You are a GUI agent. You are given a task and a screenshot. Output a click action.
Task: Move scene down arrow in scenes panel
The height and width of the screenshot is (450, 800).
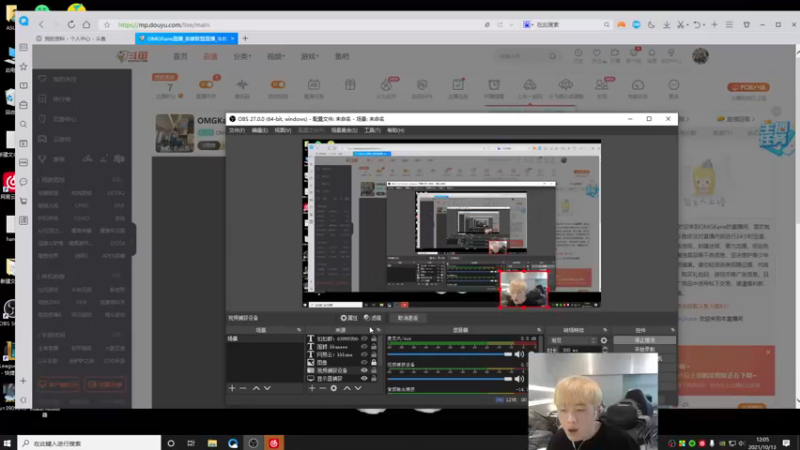[x=267, y=388]
